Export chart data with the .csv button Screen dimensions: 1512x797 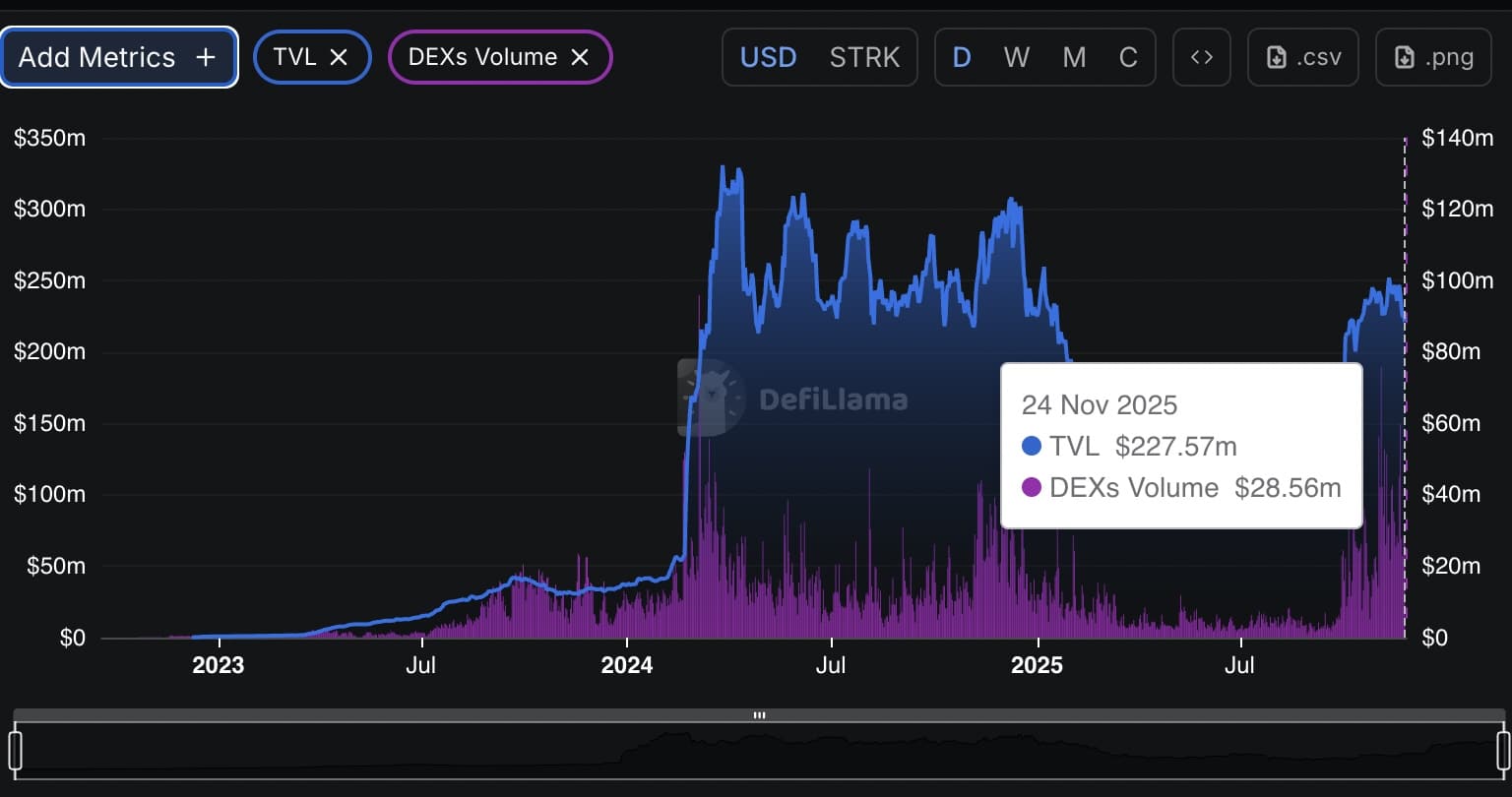pos(1302,56)
